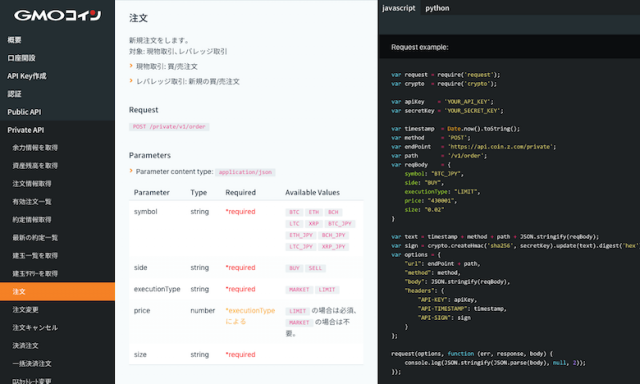Click the POST /private/v1/order endpoint code
Image resolution: width=640 pixels, height=384 pixels.
click(169, 127)
